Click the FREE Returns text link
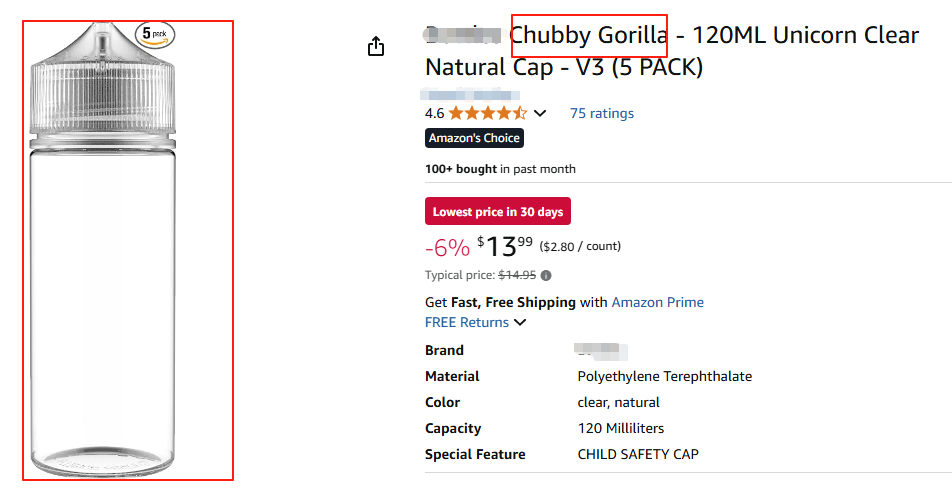This screenshot has width=952, height=489. click(467, 322)
